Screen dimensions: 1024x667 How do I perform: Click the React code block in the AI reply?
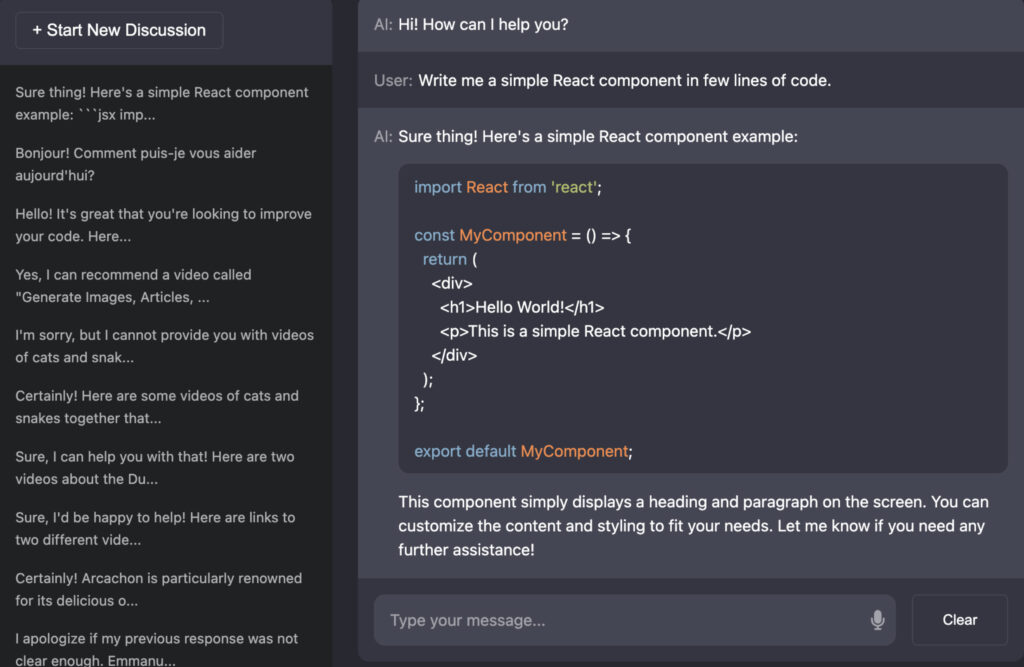[x=703, y=318]
